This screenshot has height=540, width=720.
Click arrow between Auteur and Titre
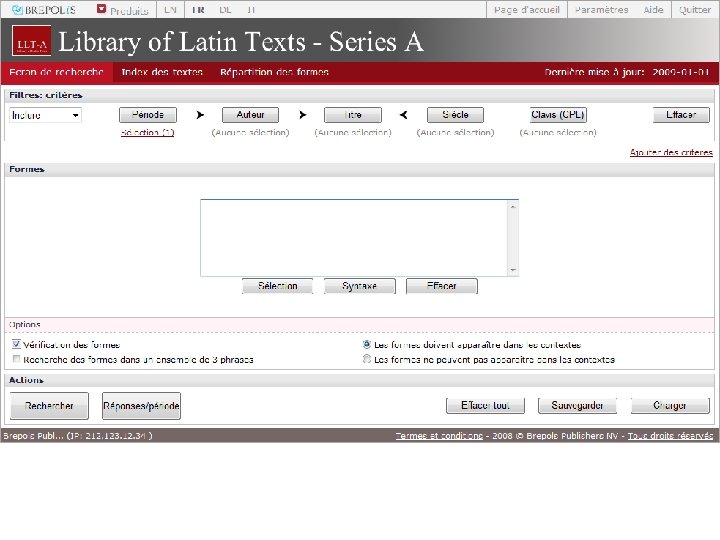(302, 115)
